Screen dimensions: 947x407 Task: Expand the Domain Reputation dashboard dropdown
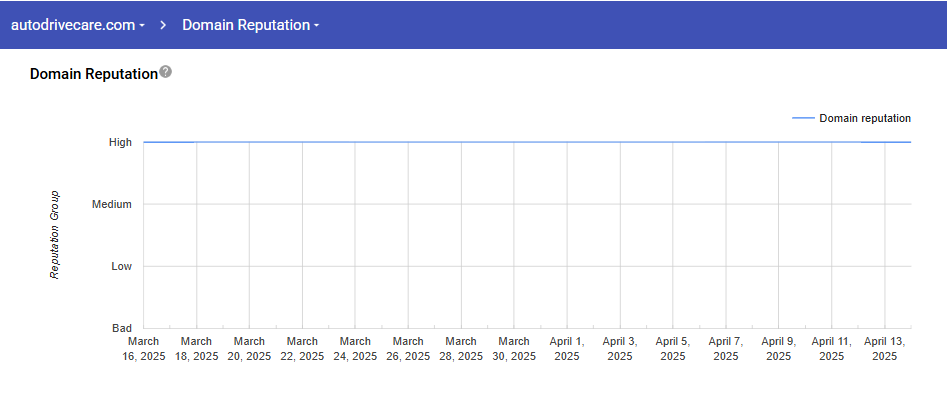coord(250,25)
